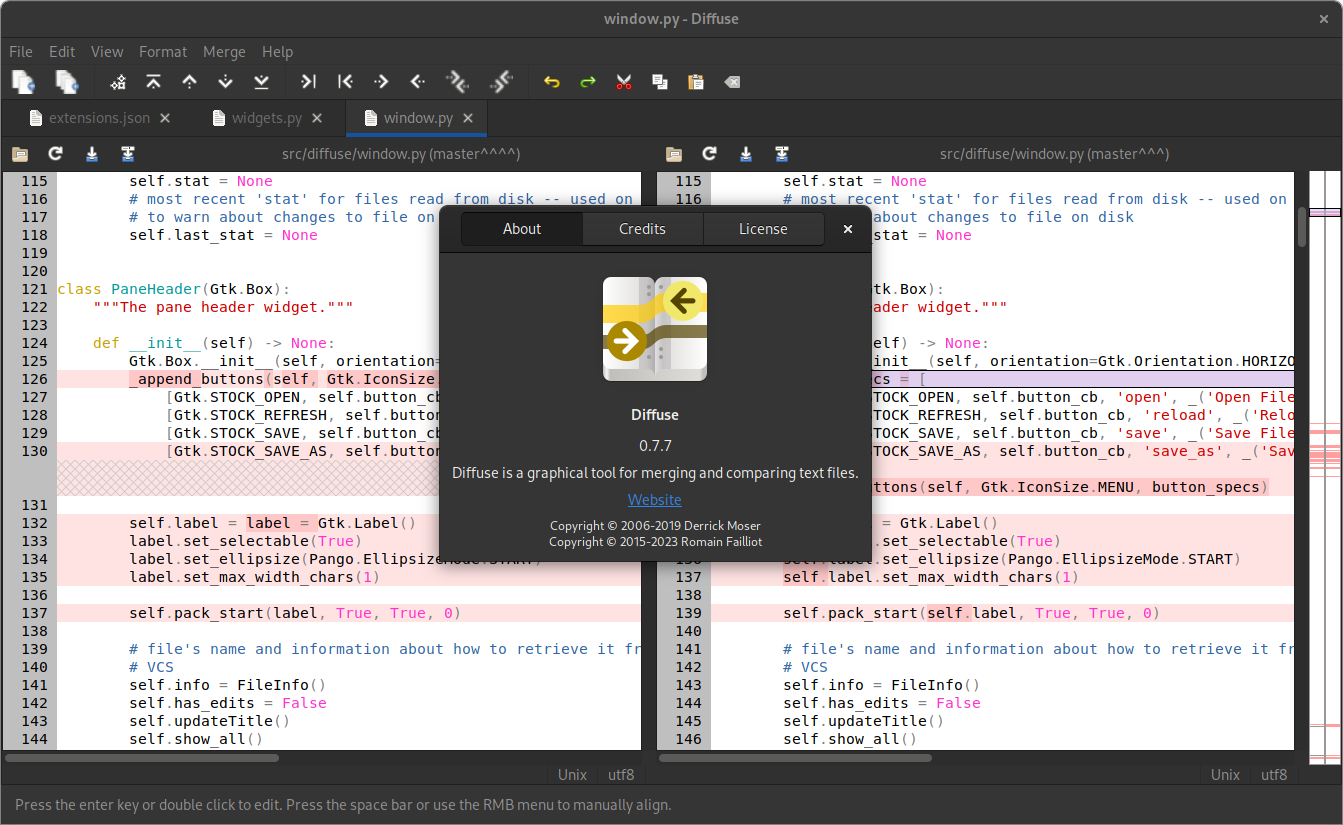This screenshot has width=1343, height=825.
Task: Click the New 2-Way File Merge icon
Action: 23,82
